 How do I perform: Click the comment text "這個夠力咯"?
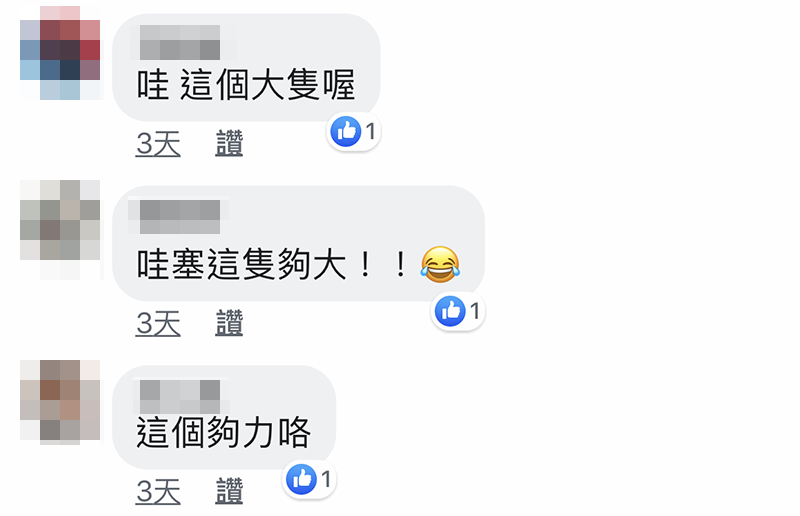pyautogui.click(x=223, y=433)
